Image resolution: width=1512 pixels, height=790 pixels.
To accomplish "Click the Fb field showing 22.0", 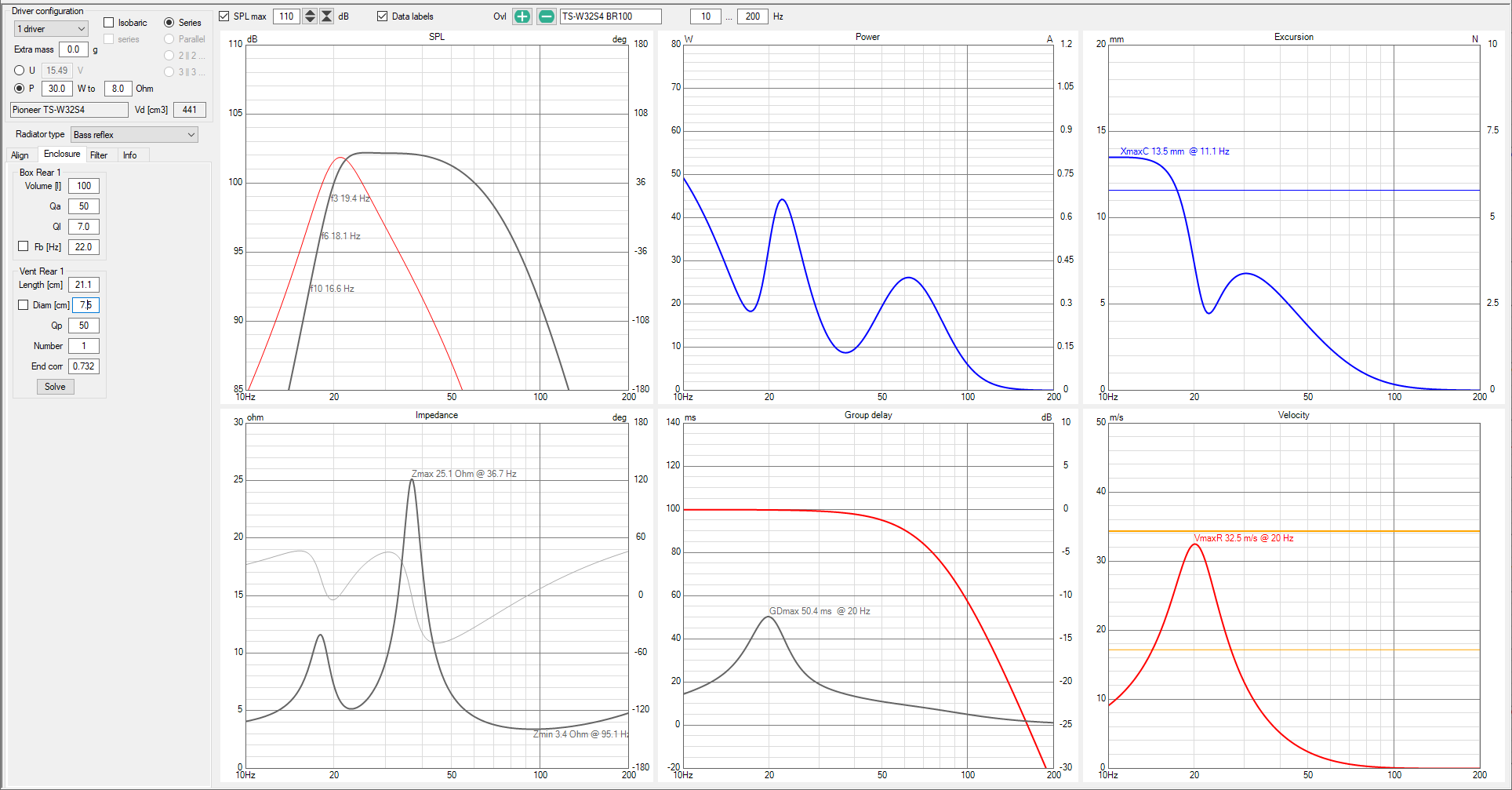I will pos(84,247).
